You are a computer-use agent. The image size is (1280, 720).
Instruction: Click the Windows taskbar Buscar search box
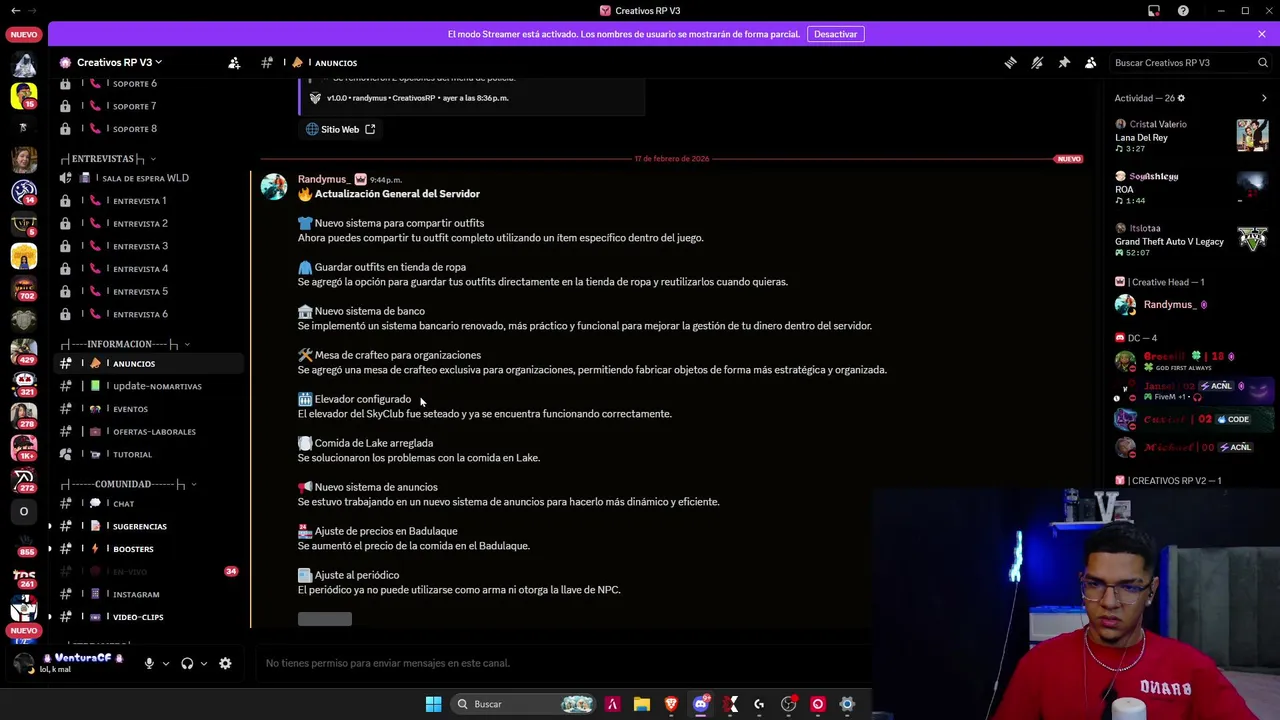click(x=522, y=704)
